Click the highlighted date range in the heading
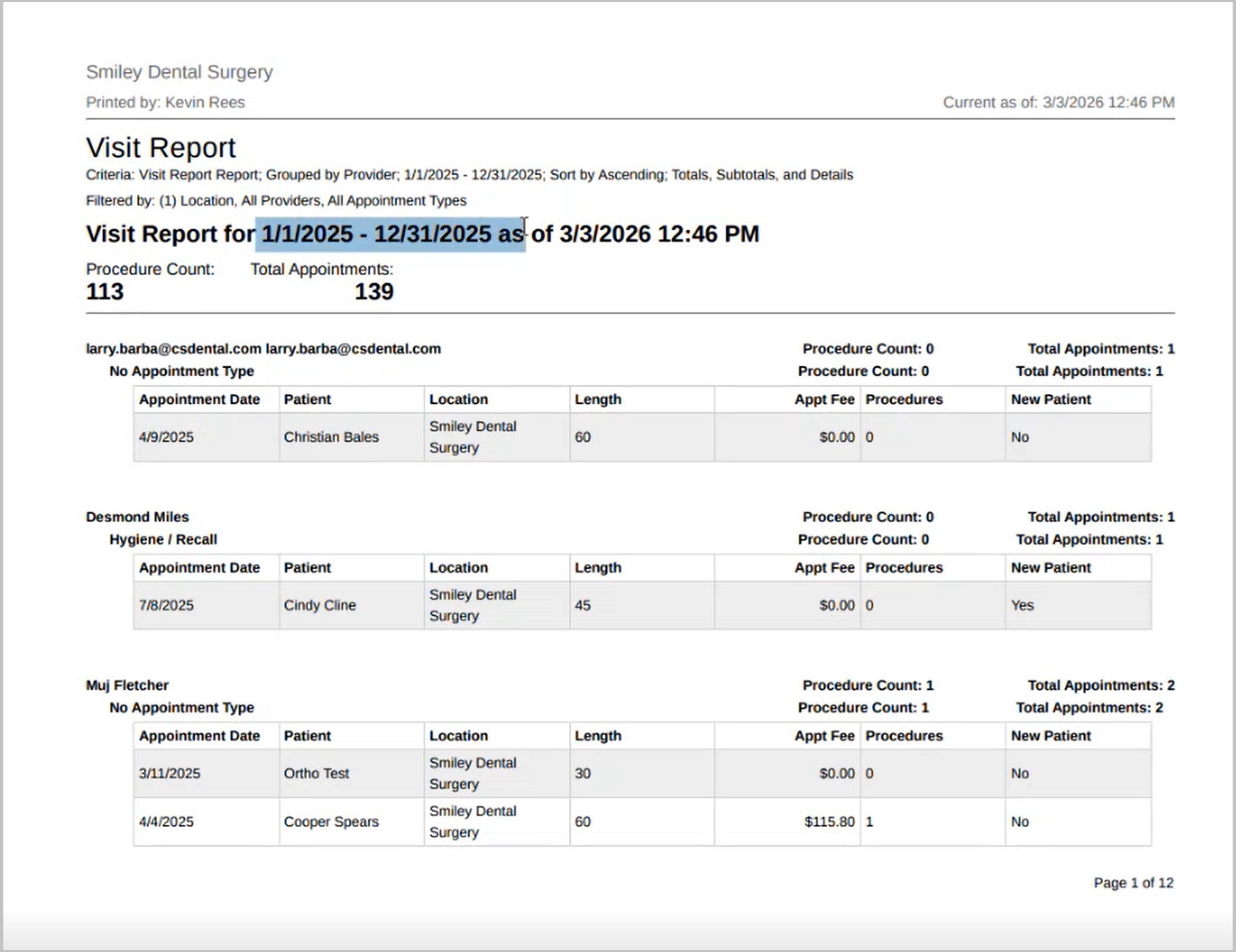 (390, 234)
